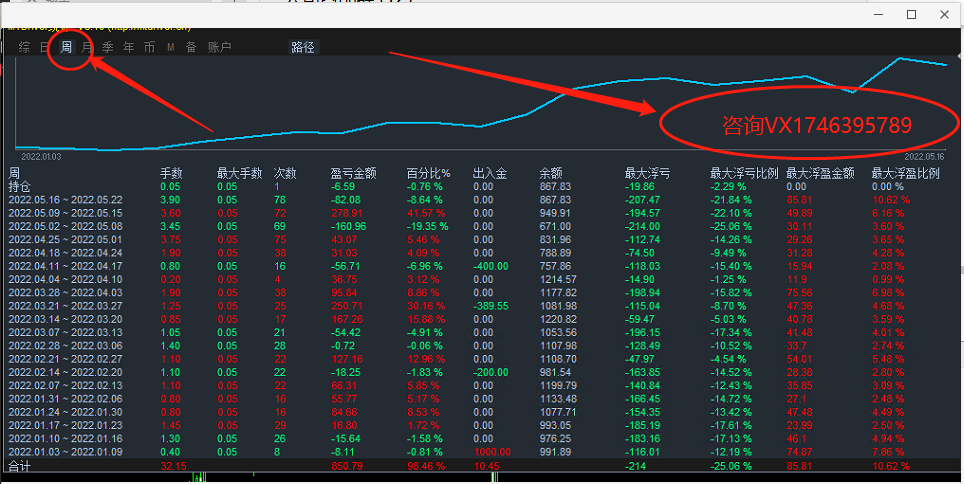Switch to the 综 summary tab
The image size is (964, 484).
pyautogui.click(x=24, y=47)
